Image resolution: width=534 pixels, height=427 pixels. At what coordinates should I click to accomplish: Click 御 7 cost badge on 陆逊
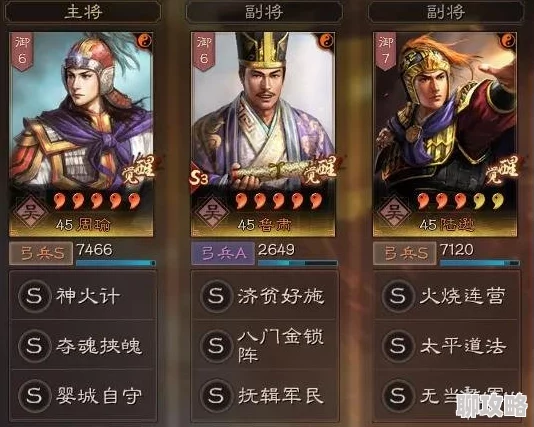coord(385,51)
